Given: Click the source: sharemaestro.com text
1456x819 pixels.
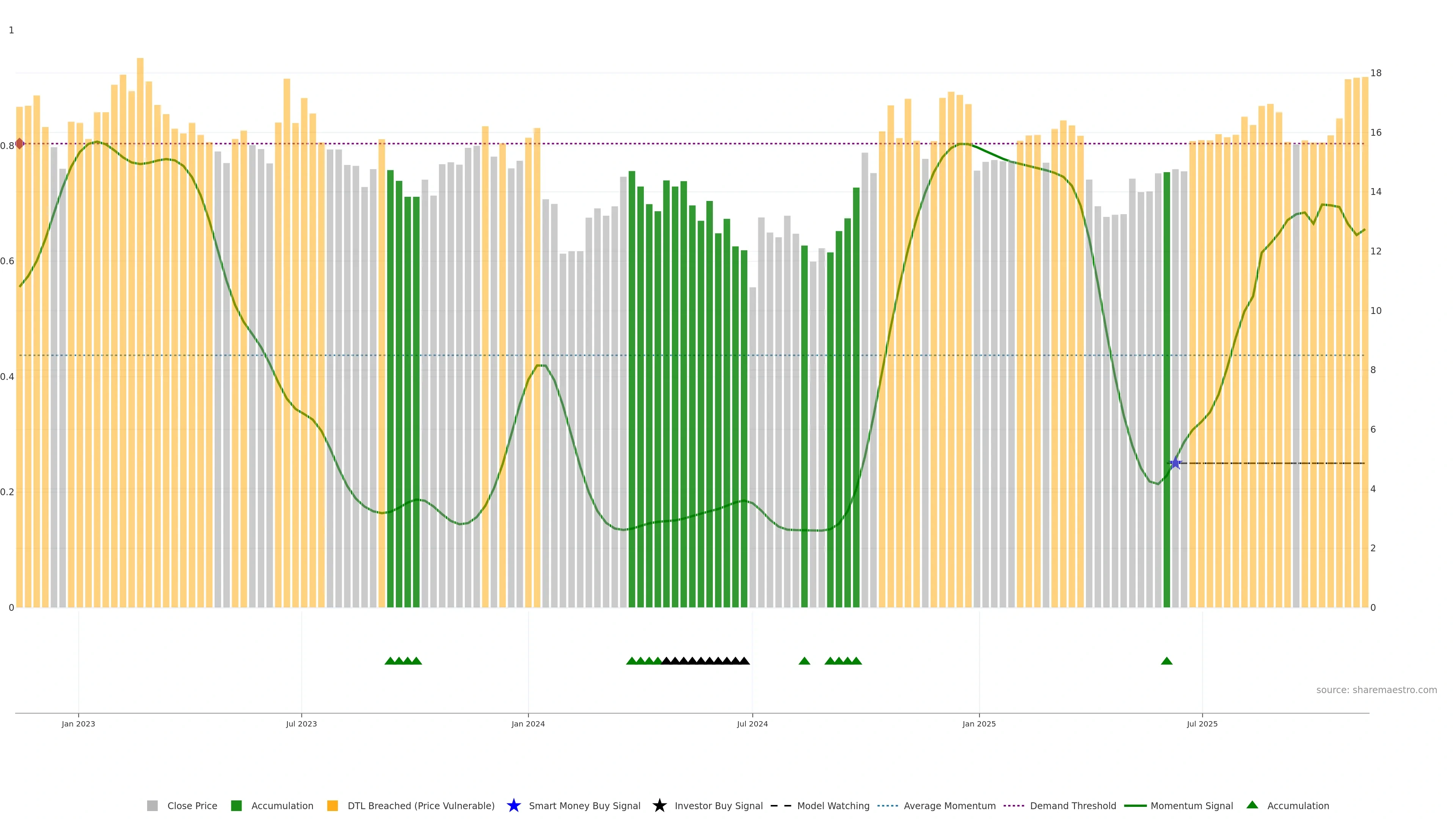Looking at the screenshot, I should 1376,690.
